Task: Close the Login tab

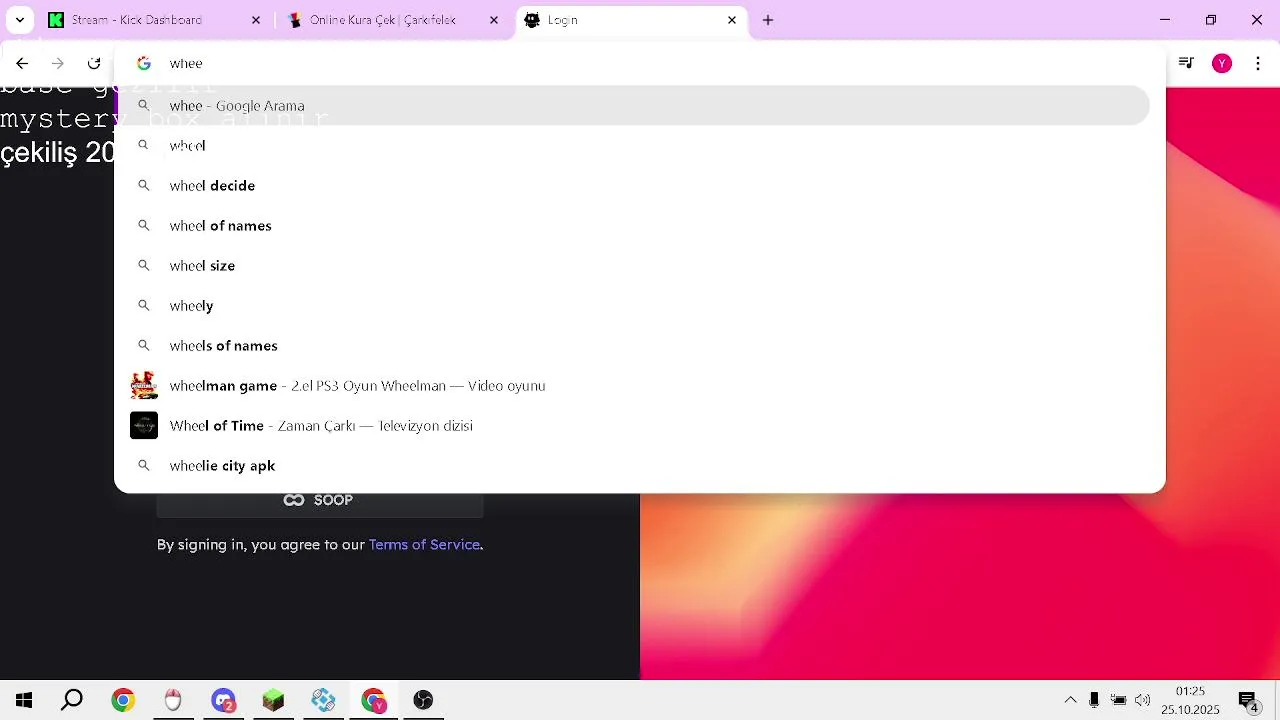Action: pos(732,20)
